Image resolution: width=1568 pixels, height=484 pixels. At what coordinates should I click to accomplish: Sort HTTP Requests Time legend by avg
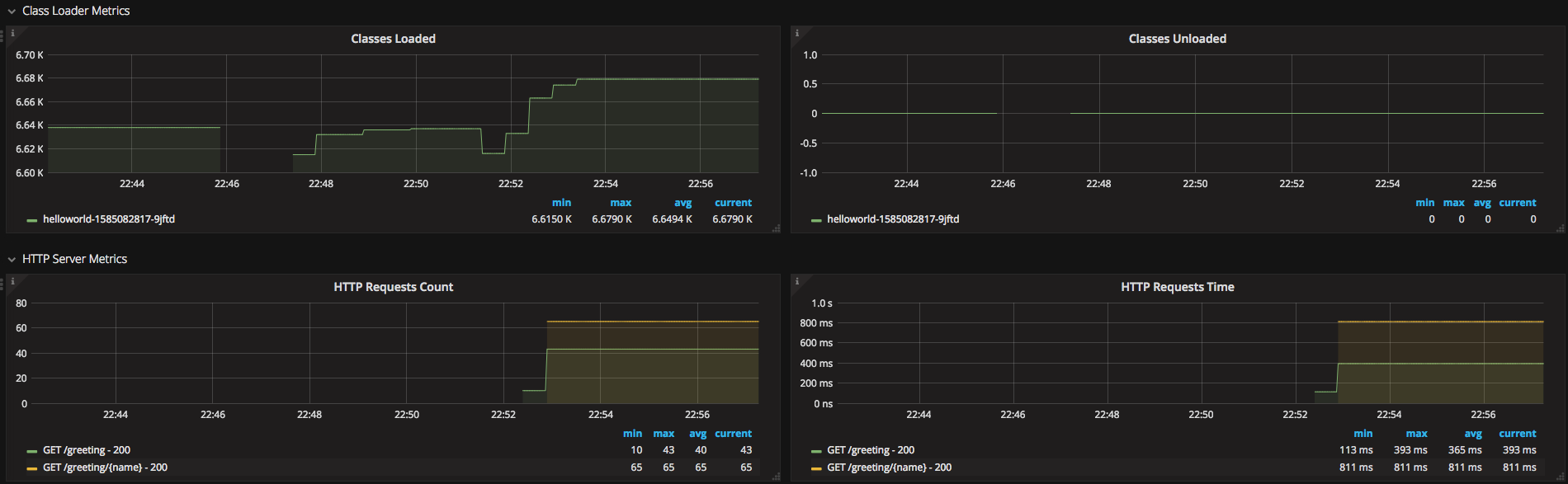tap(1473, 434)
